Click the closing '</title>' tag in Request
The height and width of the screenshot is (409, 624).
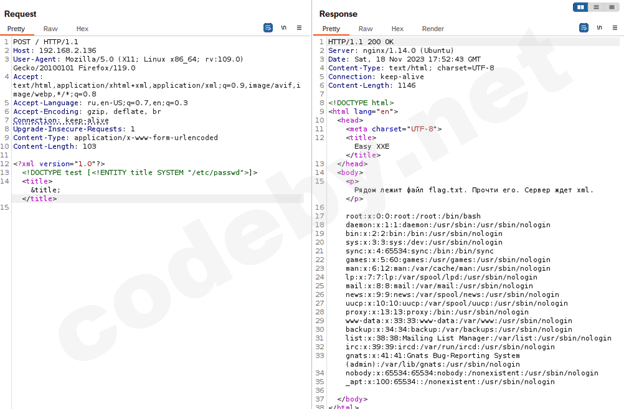(x=39, y=199)
